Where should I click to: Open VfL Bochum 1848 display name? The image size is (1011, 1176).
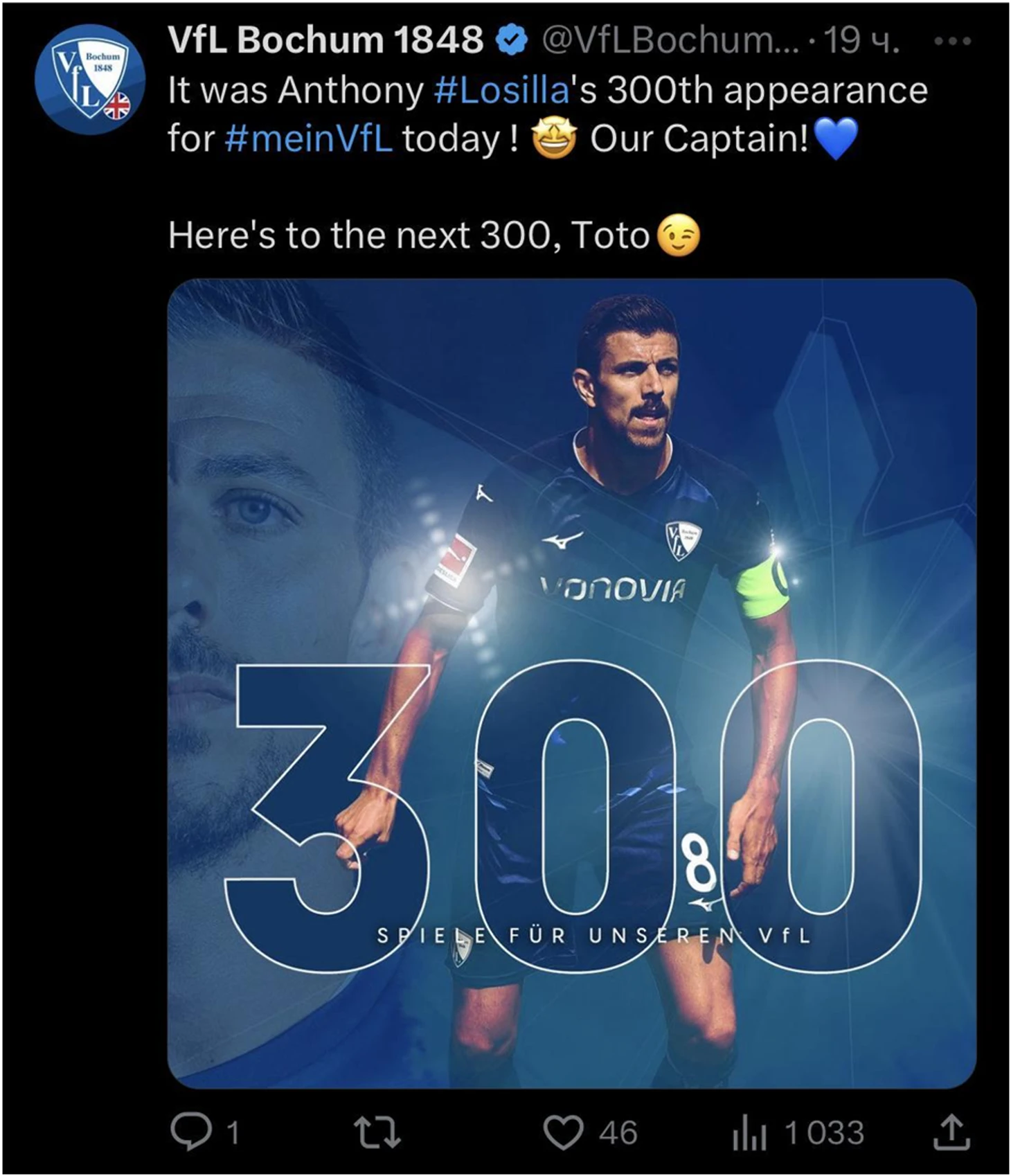click(325, 39)
